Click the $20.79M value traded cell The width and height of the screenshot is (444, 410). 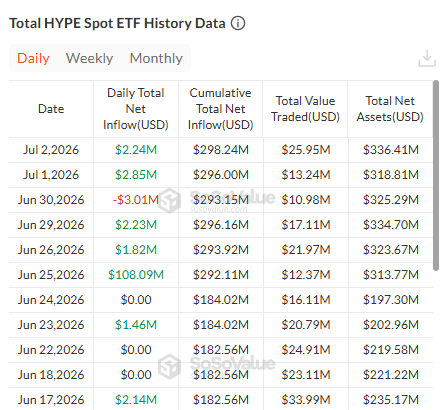(306, 325)
